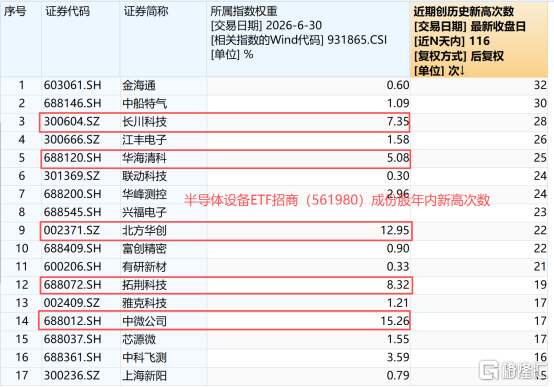
Task: Select stock name 芯源微
Action: 139,340
